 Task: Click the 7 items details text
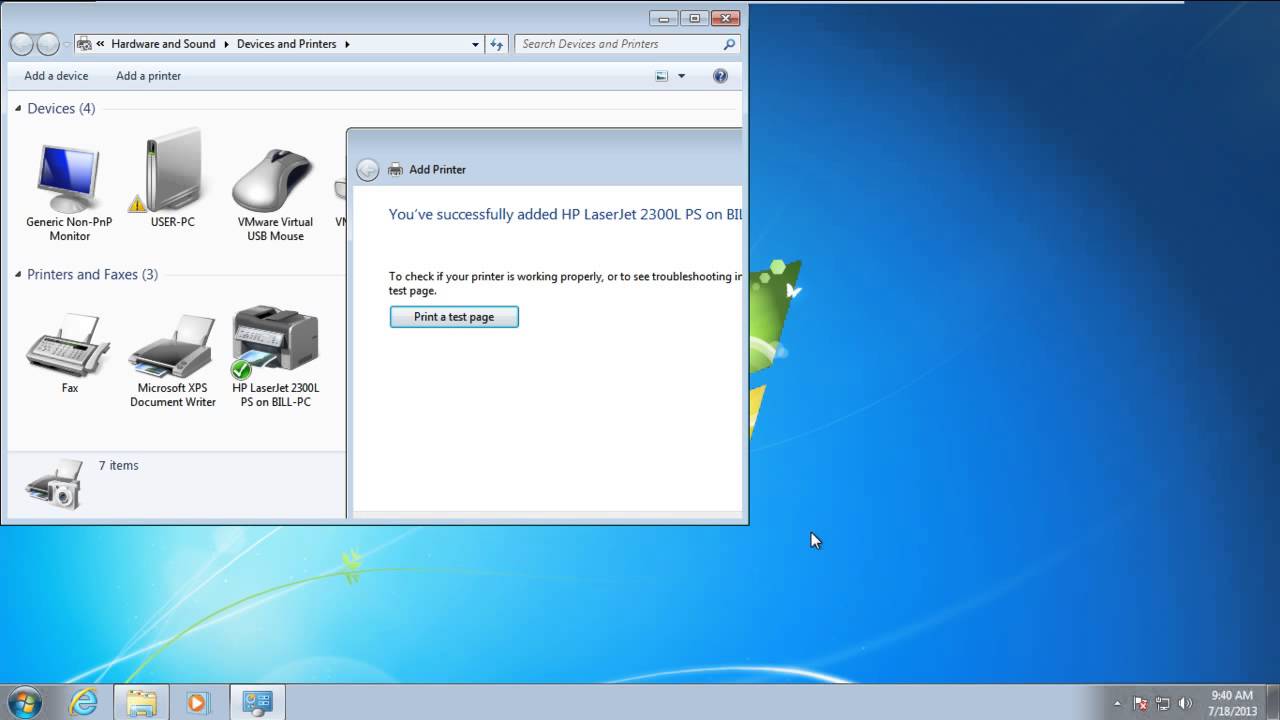118,466
